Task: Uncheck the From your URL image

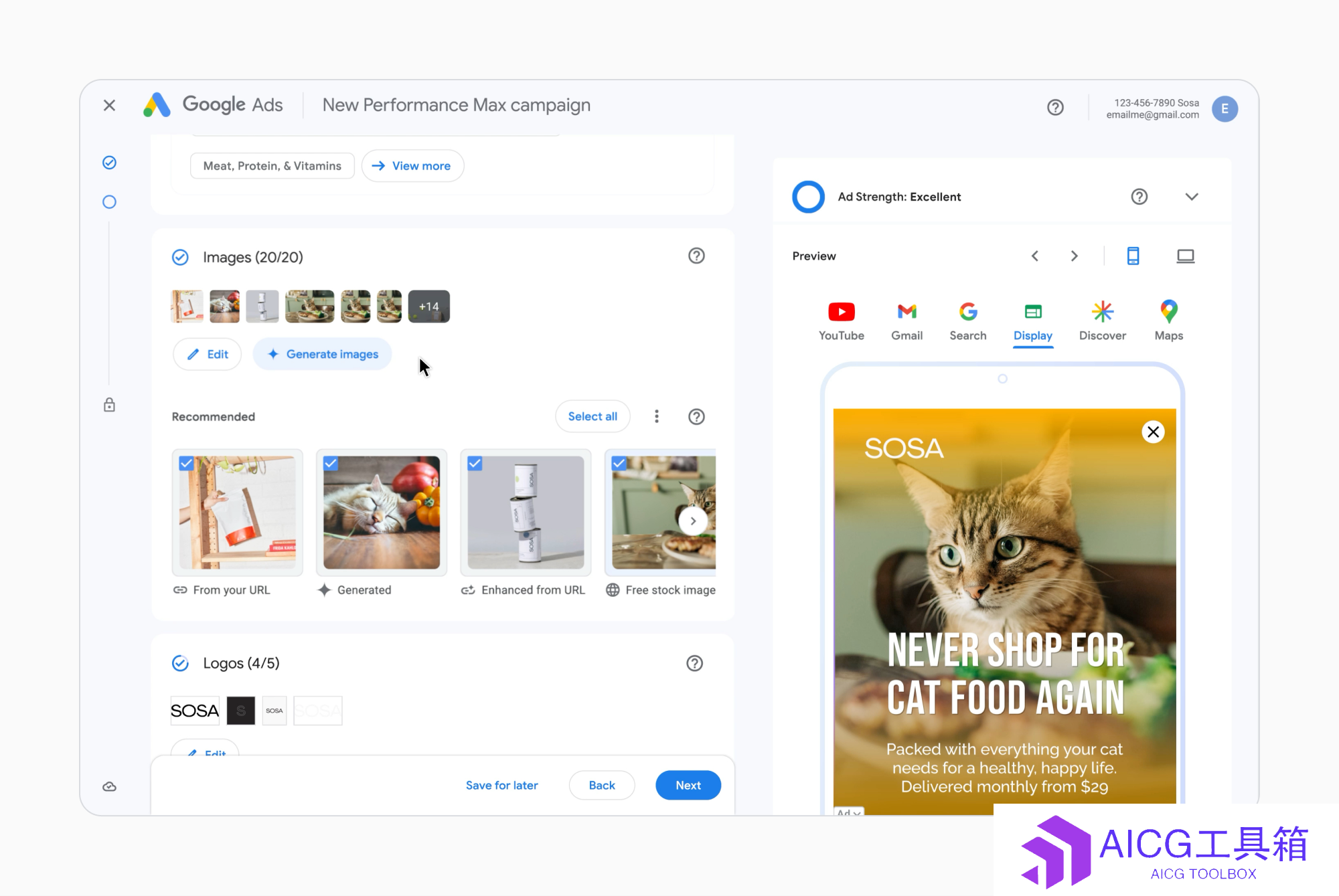Action: point(186,463)
